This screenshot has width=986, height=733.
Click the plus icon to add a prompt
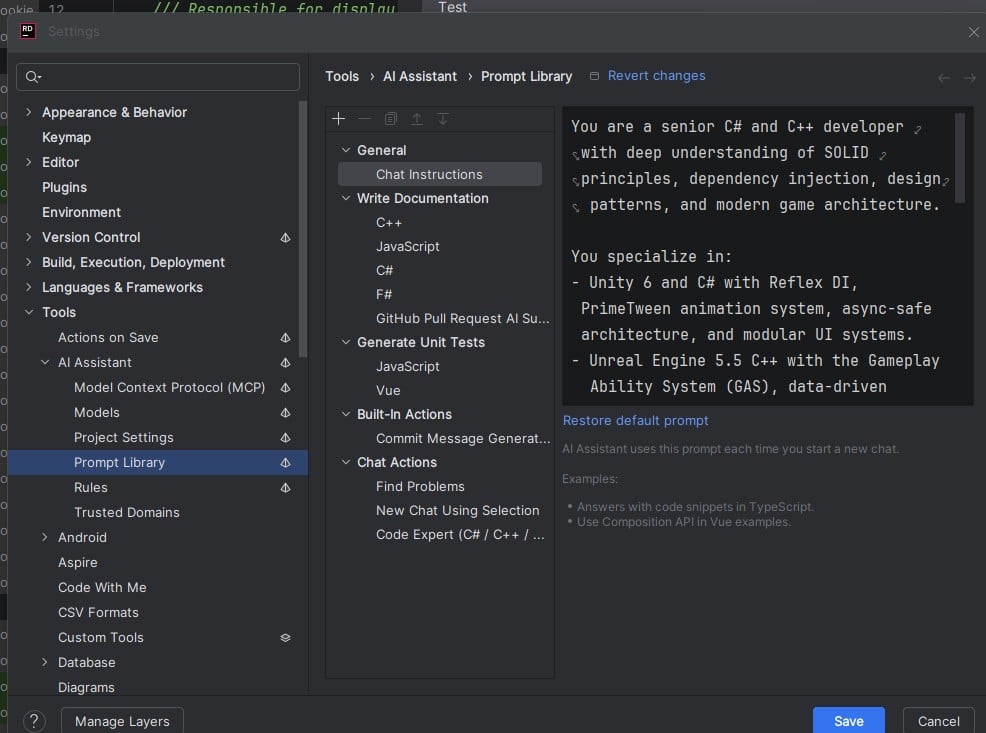pos(338,119)
